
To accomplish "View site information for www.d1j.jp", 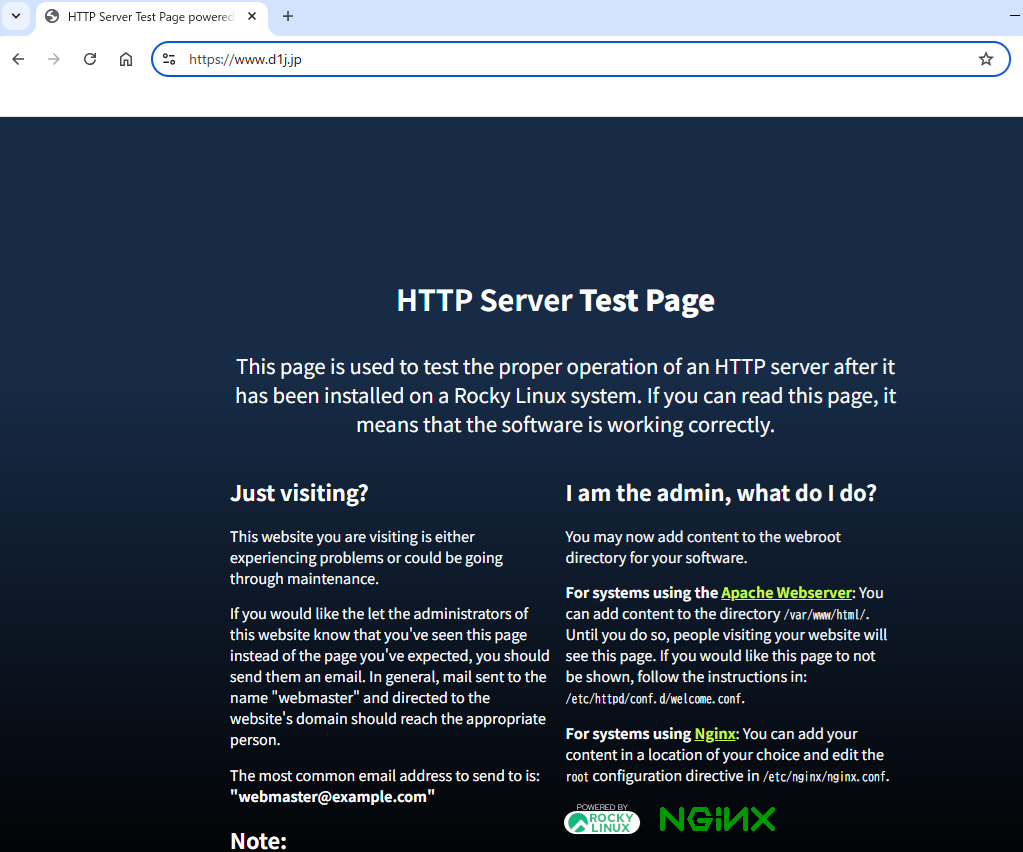I will click(169, 59).
